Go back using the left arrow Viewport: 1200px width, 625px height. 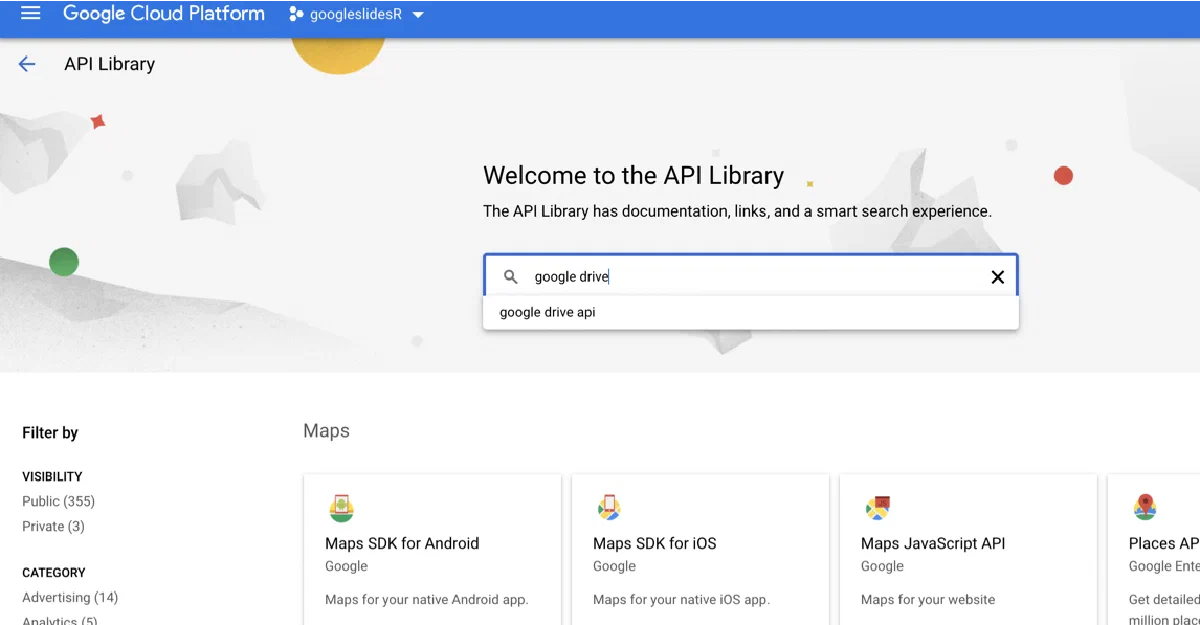coord(27,64)
